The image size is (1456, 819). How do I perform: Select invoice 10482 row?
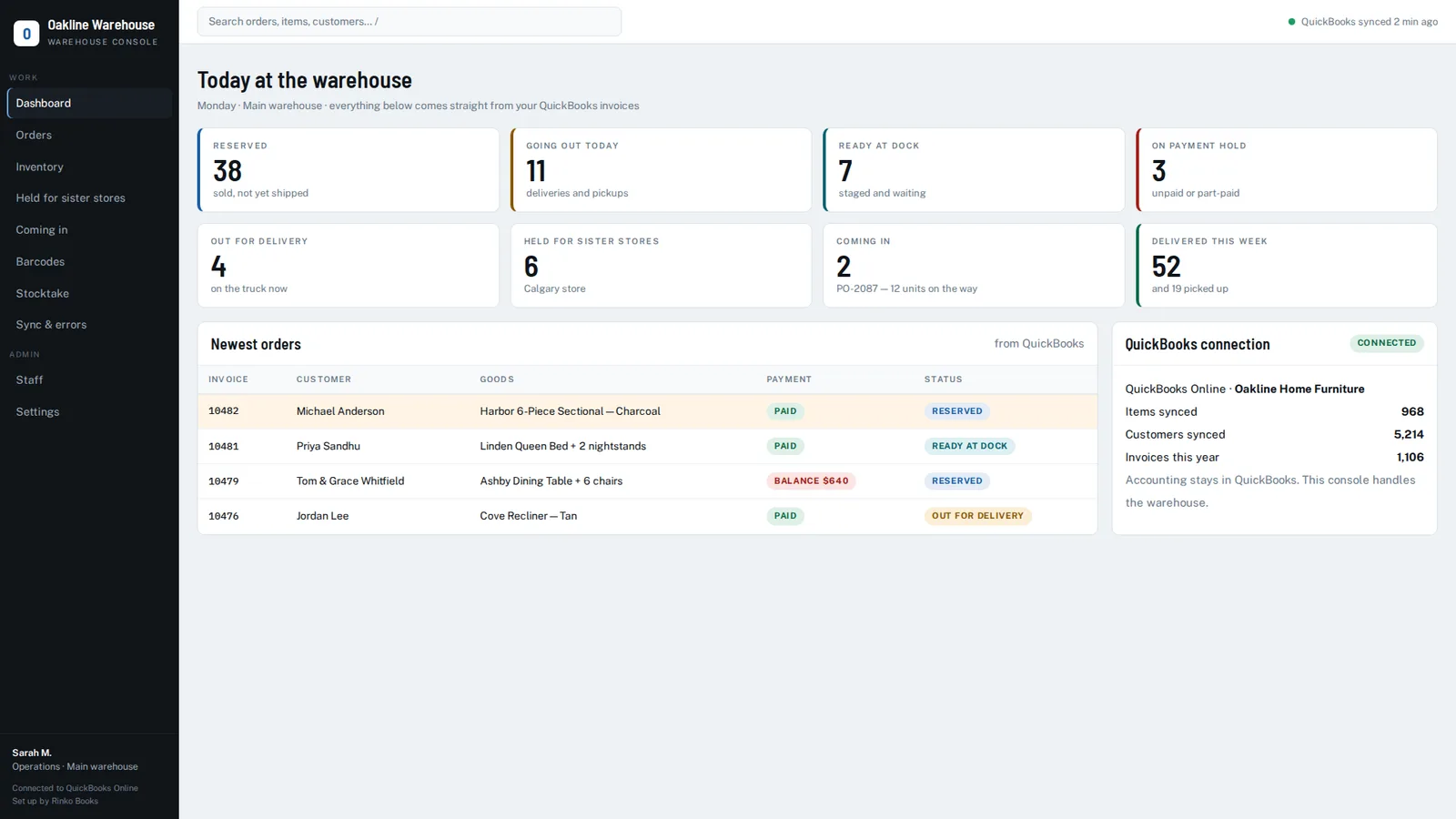click(648, 411)
